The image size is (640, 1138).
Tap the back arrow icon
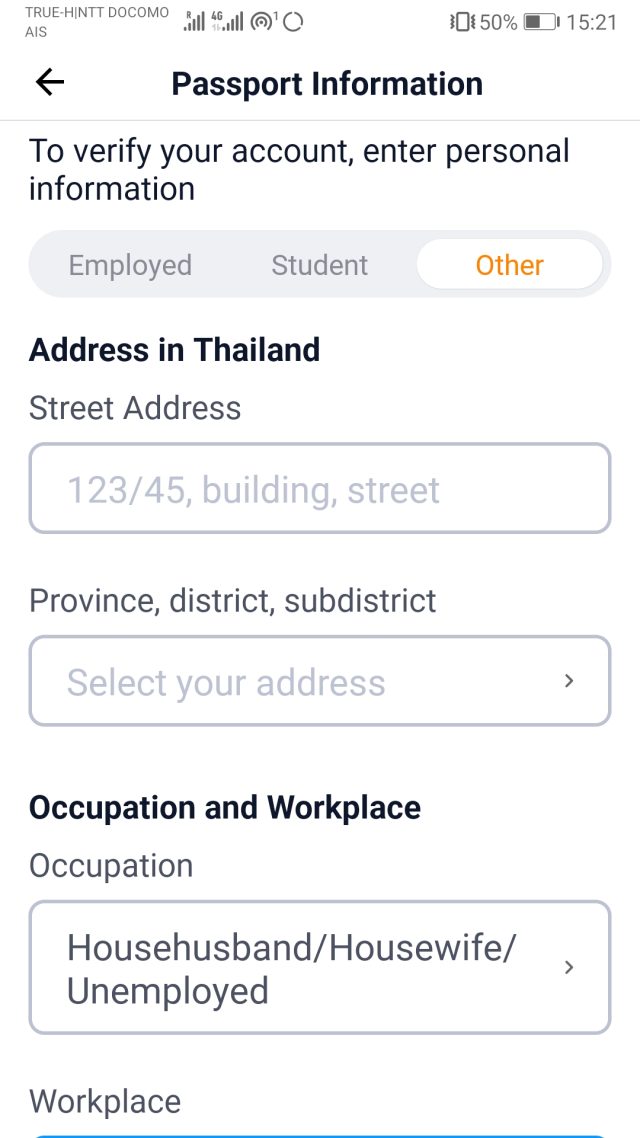coord(49,83)
